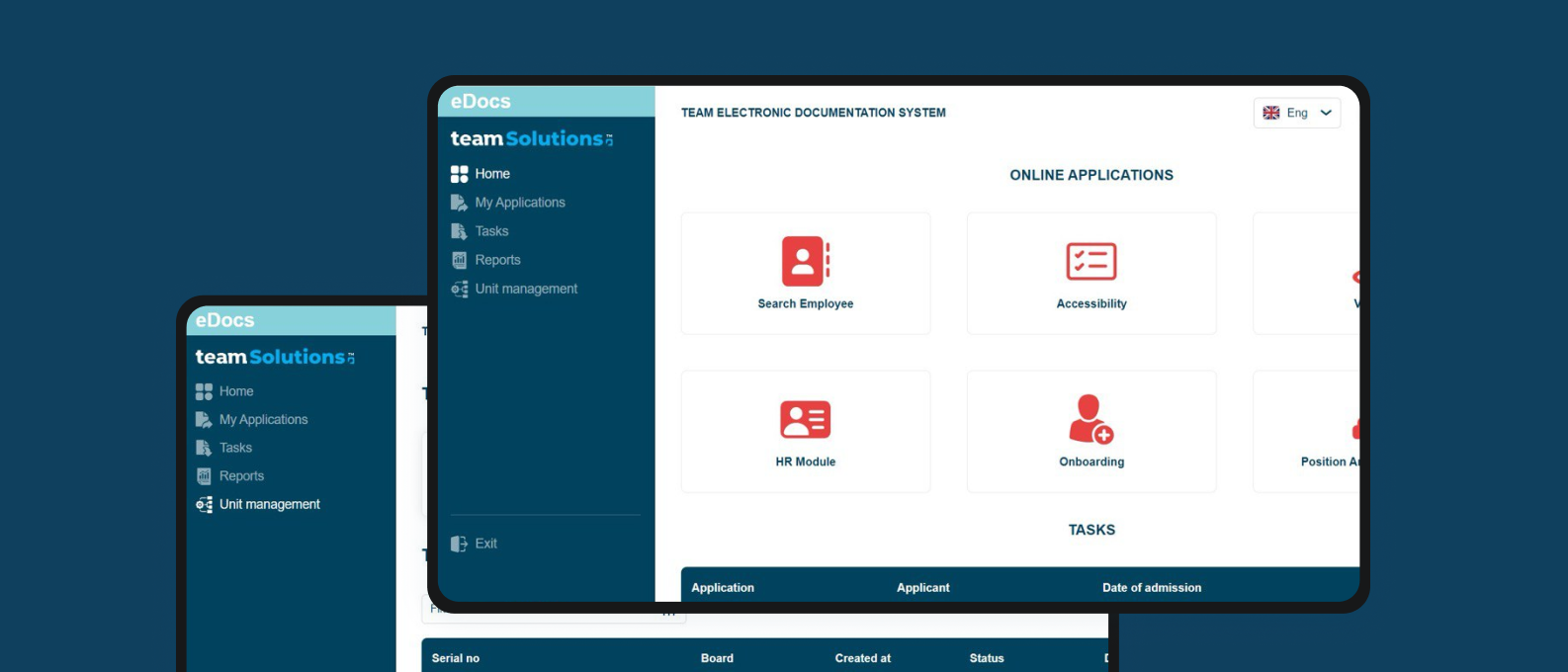
Task: Open Tasks in back window menu
Action: coord(235,448)
